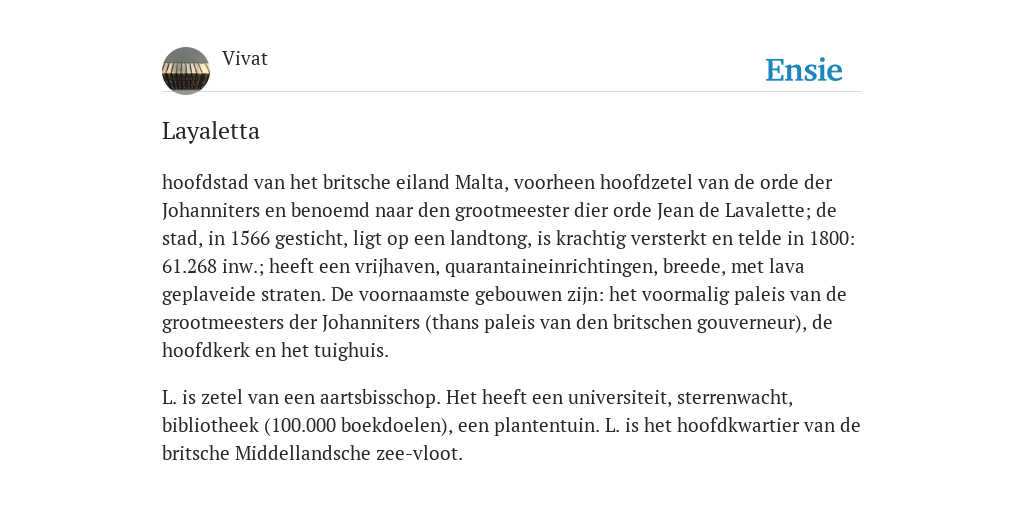1024x512 pixels.
Task: Open the Ensie logo link
Action: (804, 70)
